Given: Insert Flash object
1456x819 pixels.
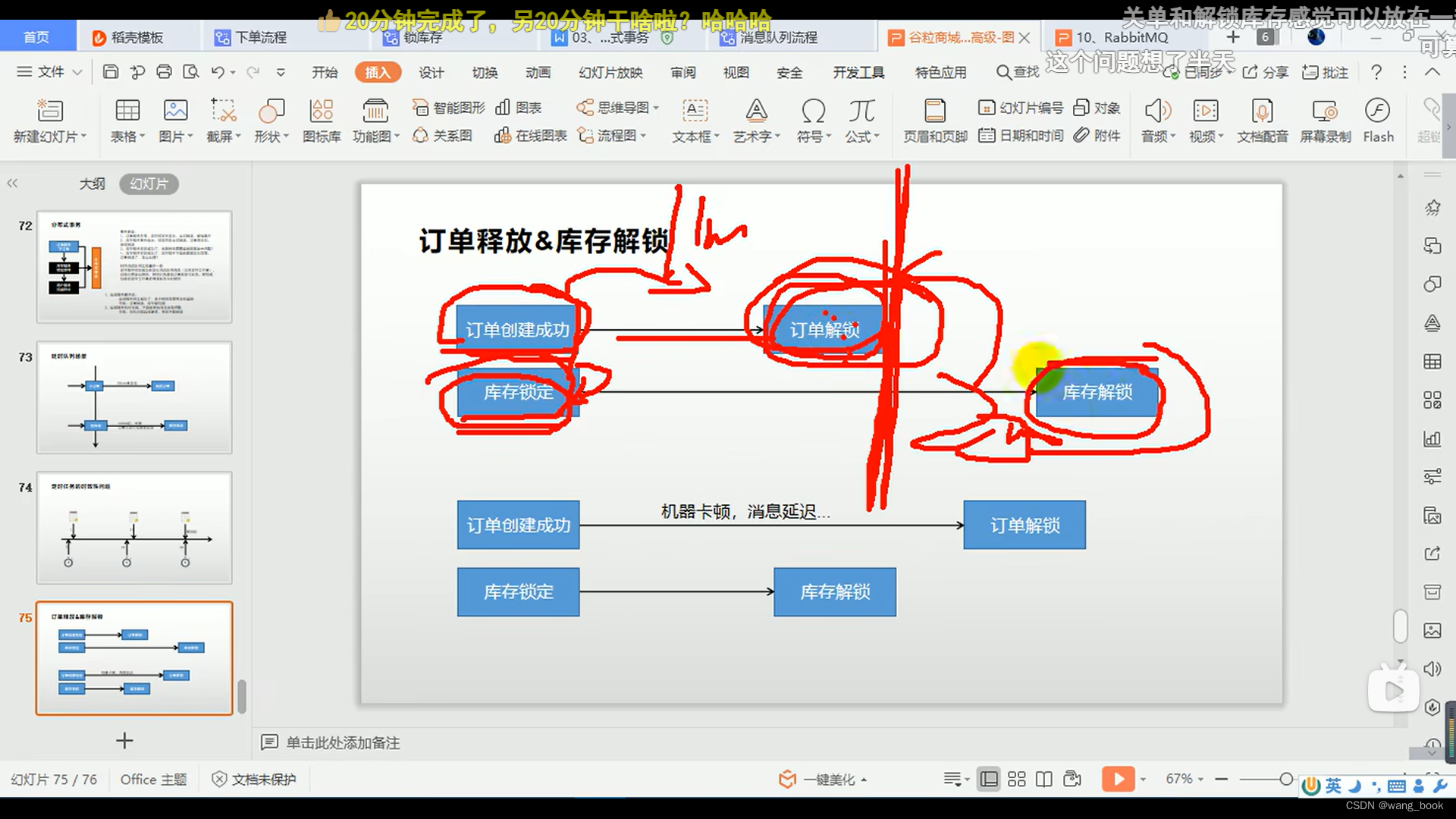Looking at the screenshot, I should 1378,121.
